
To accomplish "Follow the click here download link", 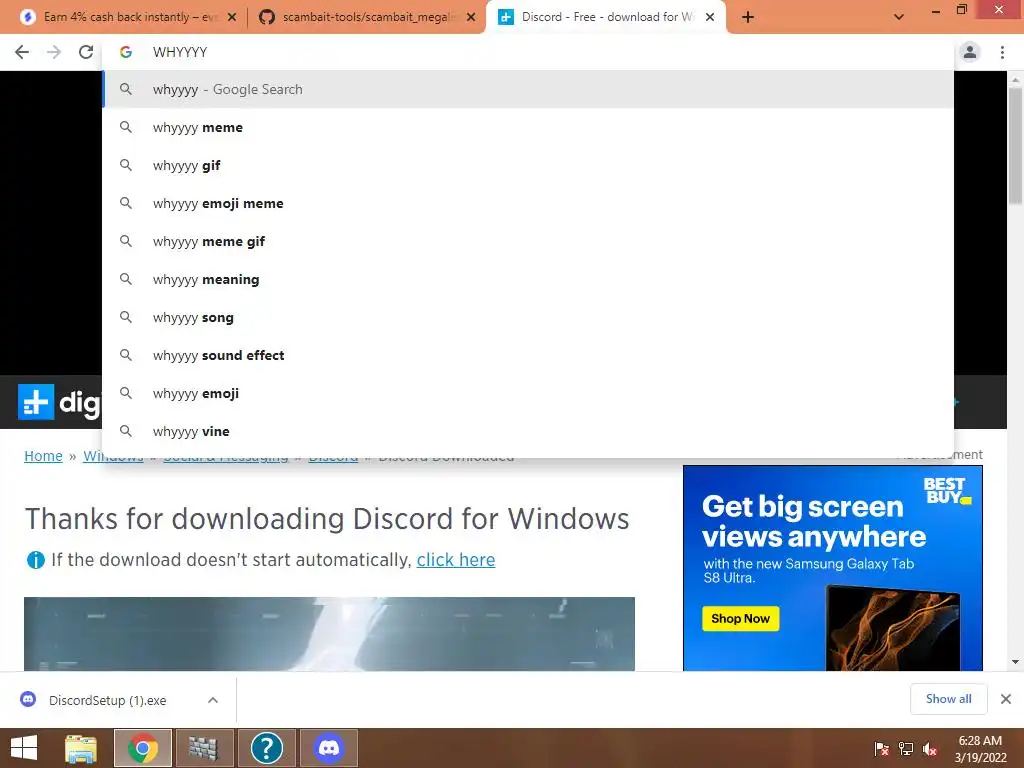I will tap(456, 560).
